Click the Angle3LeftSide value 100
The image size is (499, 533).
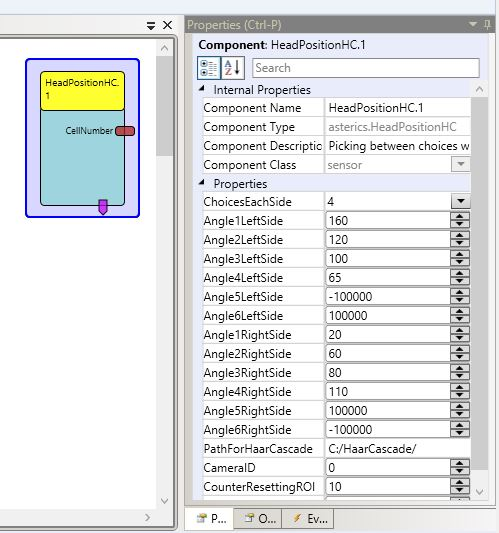pyautogui.click(x=388, y=259)
